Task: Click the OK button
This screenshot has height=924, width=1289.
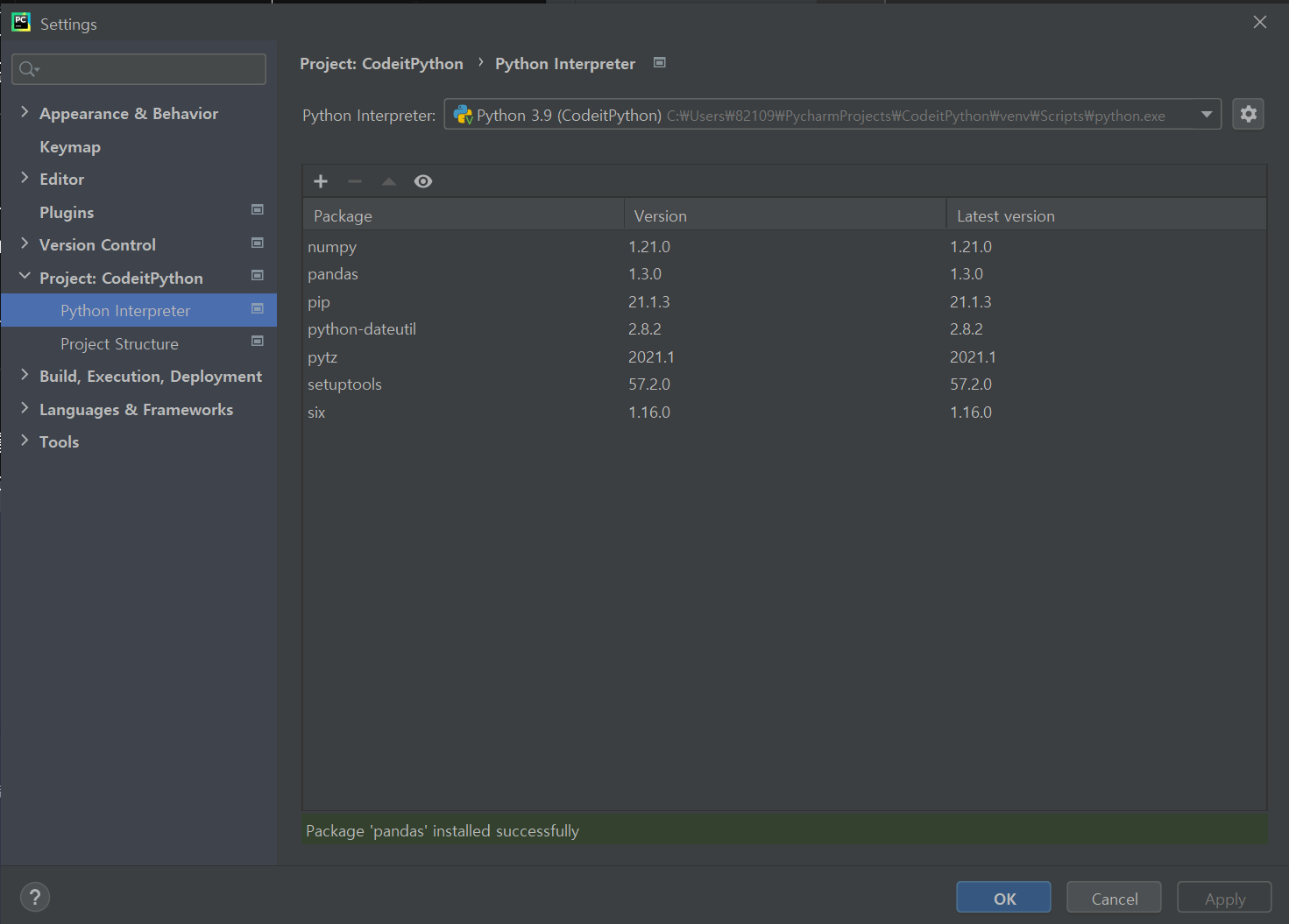Action: pyautogui.click(x=1003, y=898)
